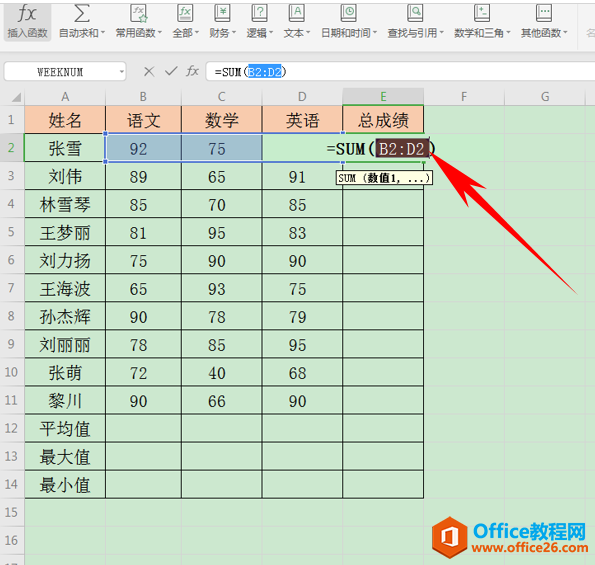Expand the name box dropdown showing WEEKNUM
595x565 pixels.
click(122, 71)
